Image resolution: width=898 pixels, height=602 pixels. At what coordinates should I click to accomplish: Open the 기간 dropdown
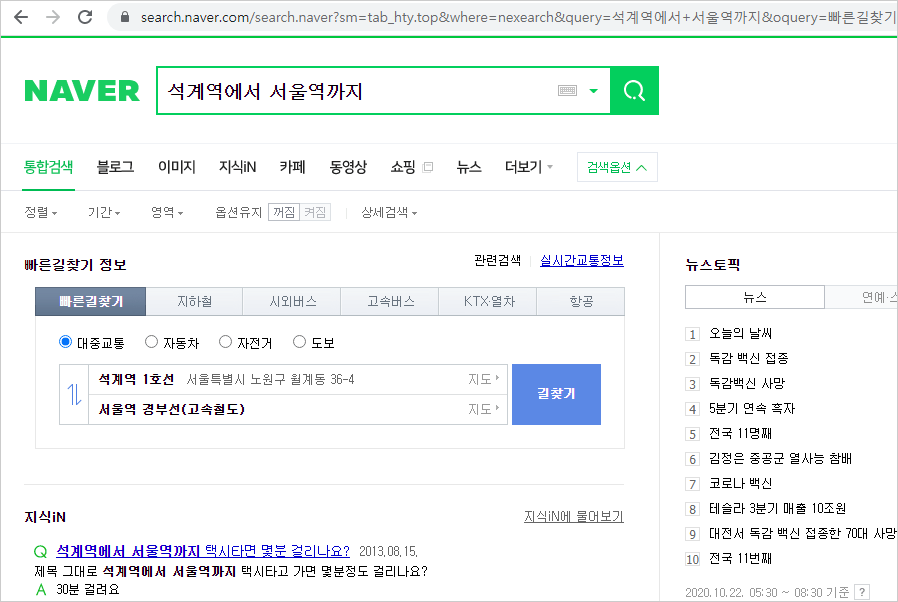[x=104, y=213]
